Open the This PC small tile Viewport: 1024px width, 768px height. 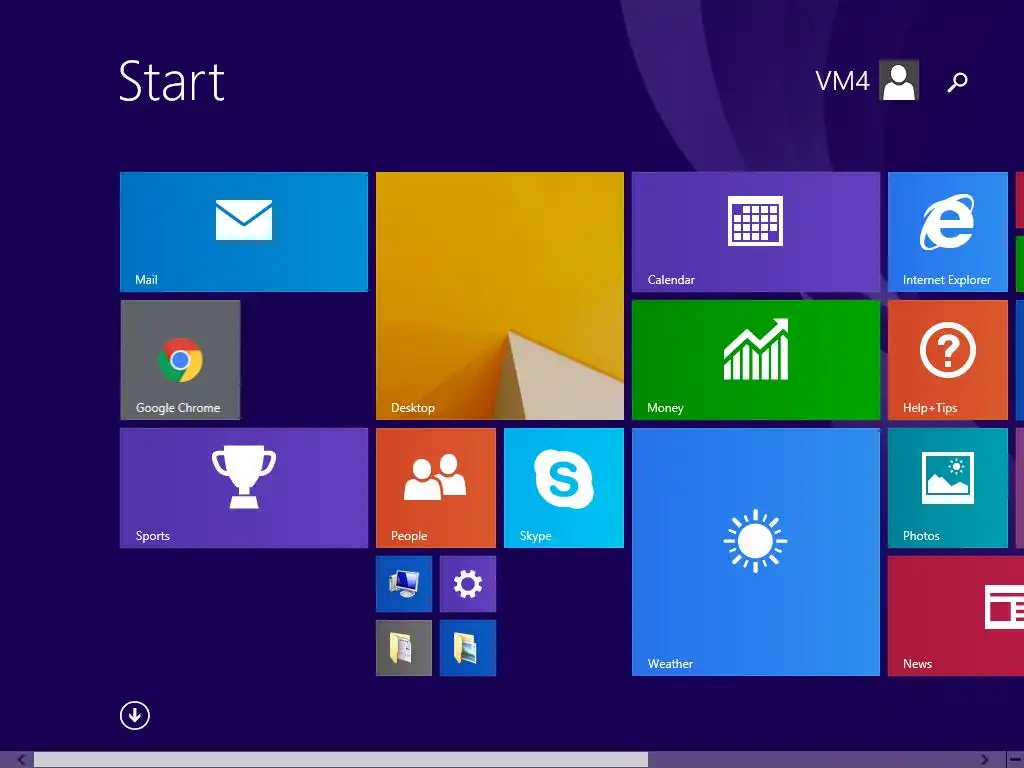(404, 584)
